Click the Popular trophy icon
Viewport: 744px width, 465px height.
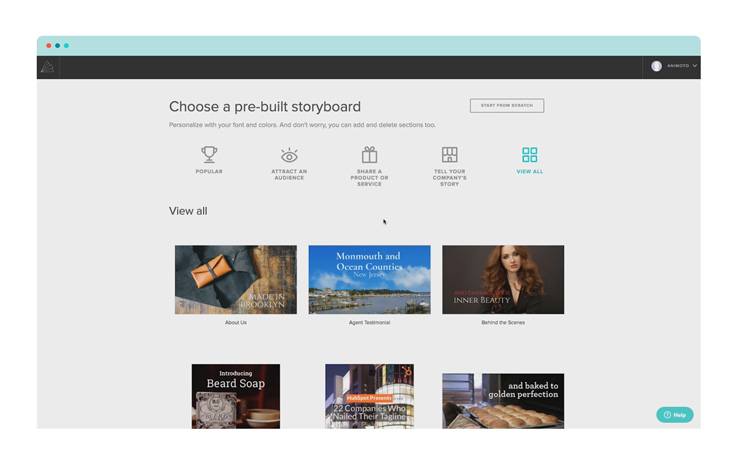click(x=209, y=155)
